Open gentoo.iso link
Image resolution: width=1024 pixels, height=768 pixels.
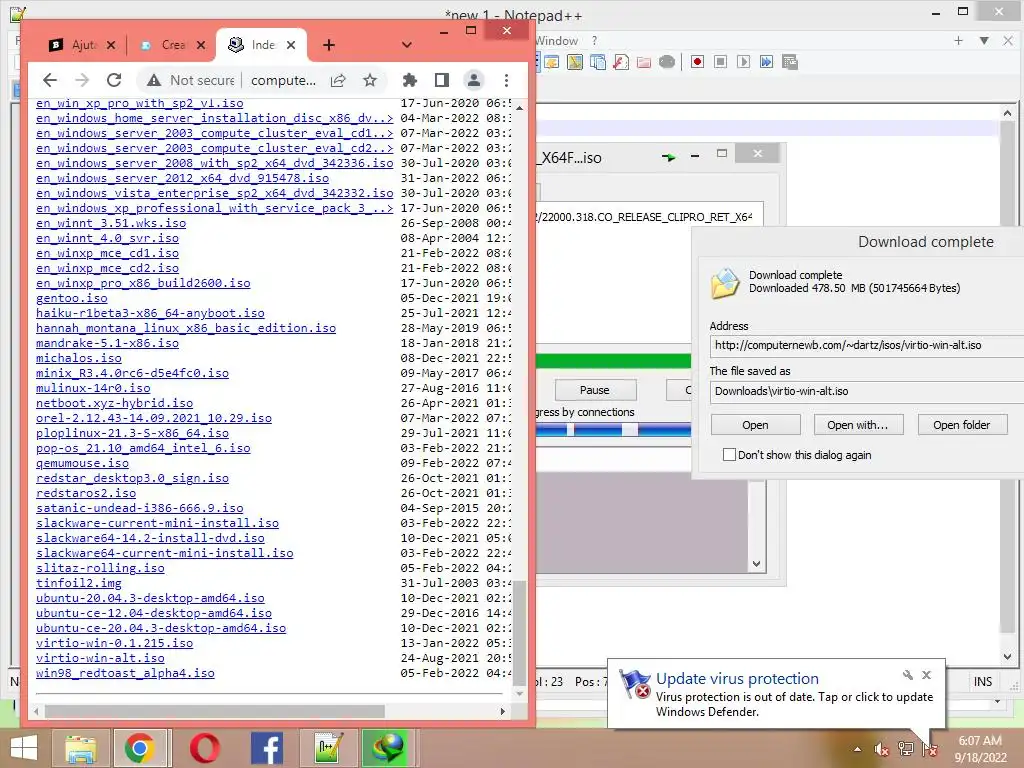(x=72, y=298)
